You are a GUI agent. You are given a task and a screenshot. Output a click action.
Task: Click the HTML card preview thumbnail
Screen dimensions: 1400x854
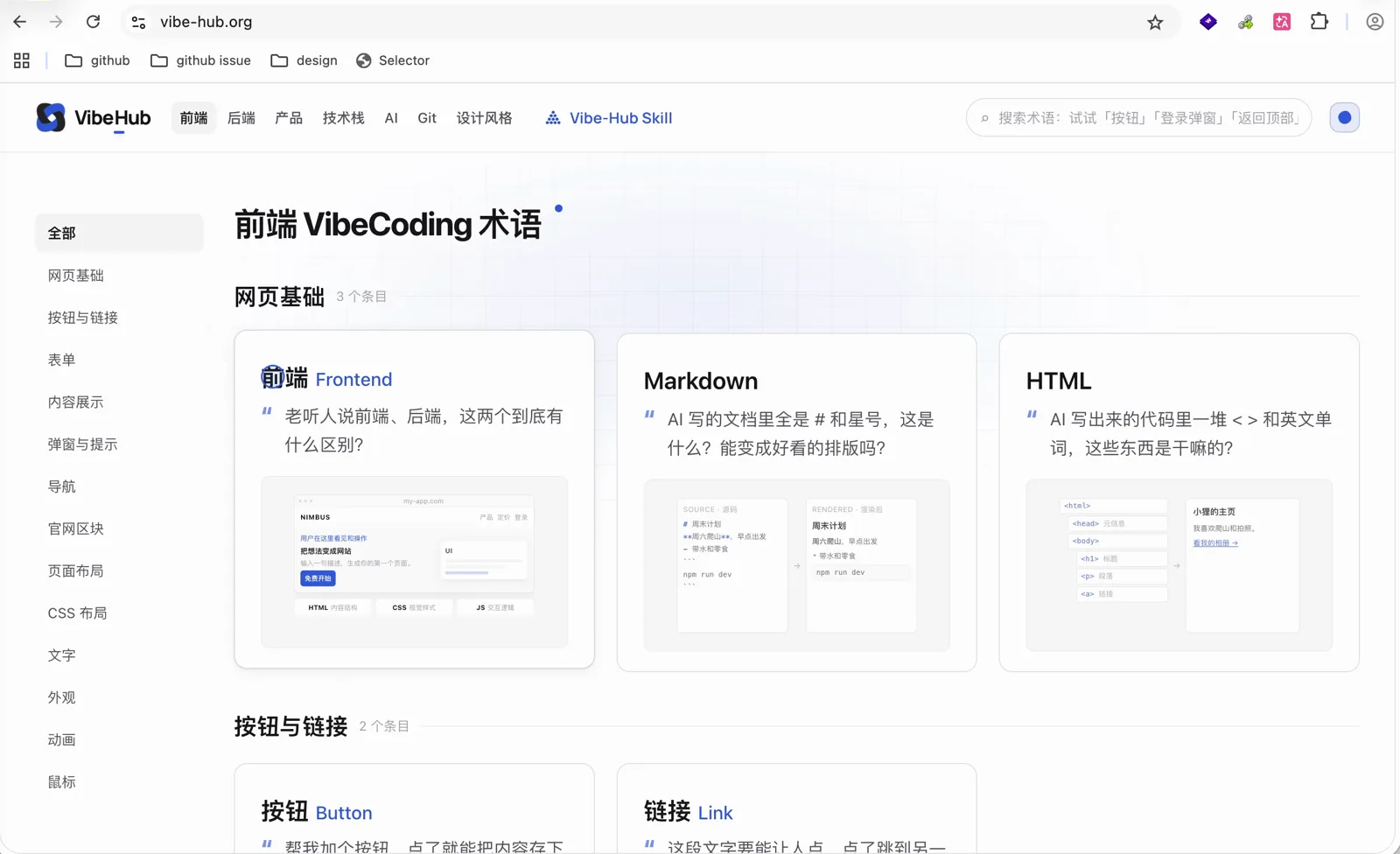(x=1179, y=565)
